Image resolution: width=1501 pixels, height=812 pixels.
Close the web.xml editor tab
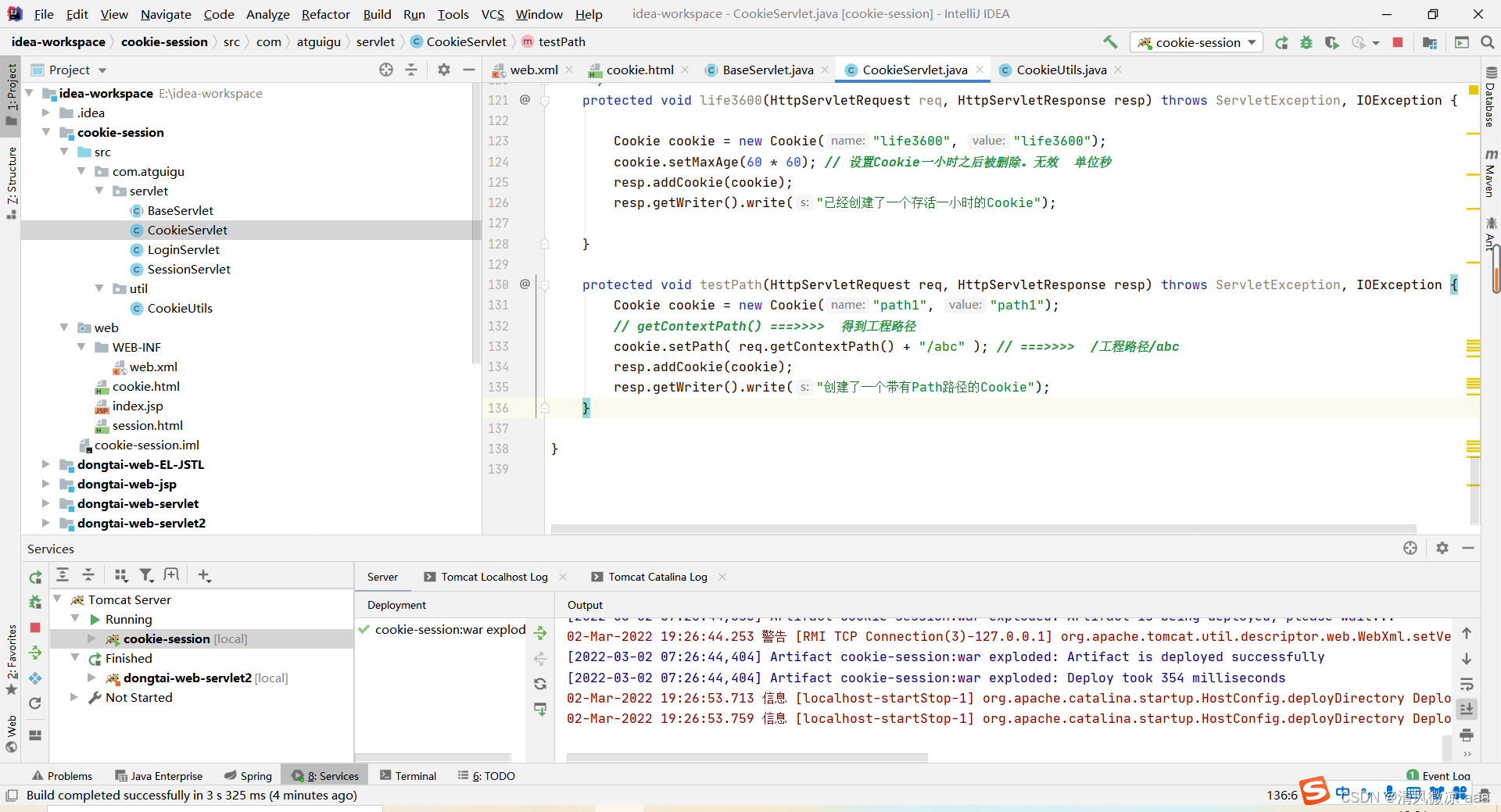(569, 70)
